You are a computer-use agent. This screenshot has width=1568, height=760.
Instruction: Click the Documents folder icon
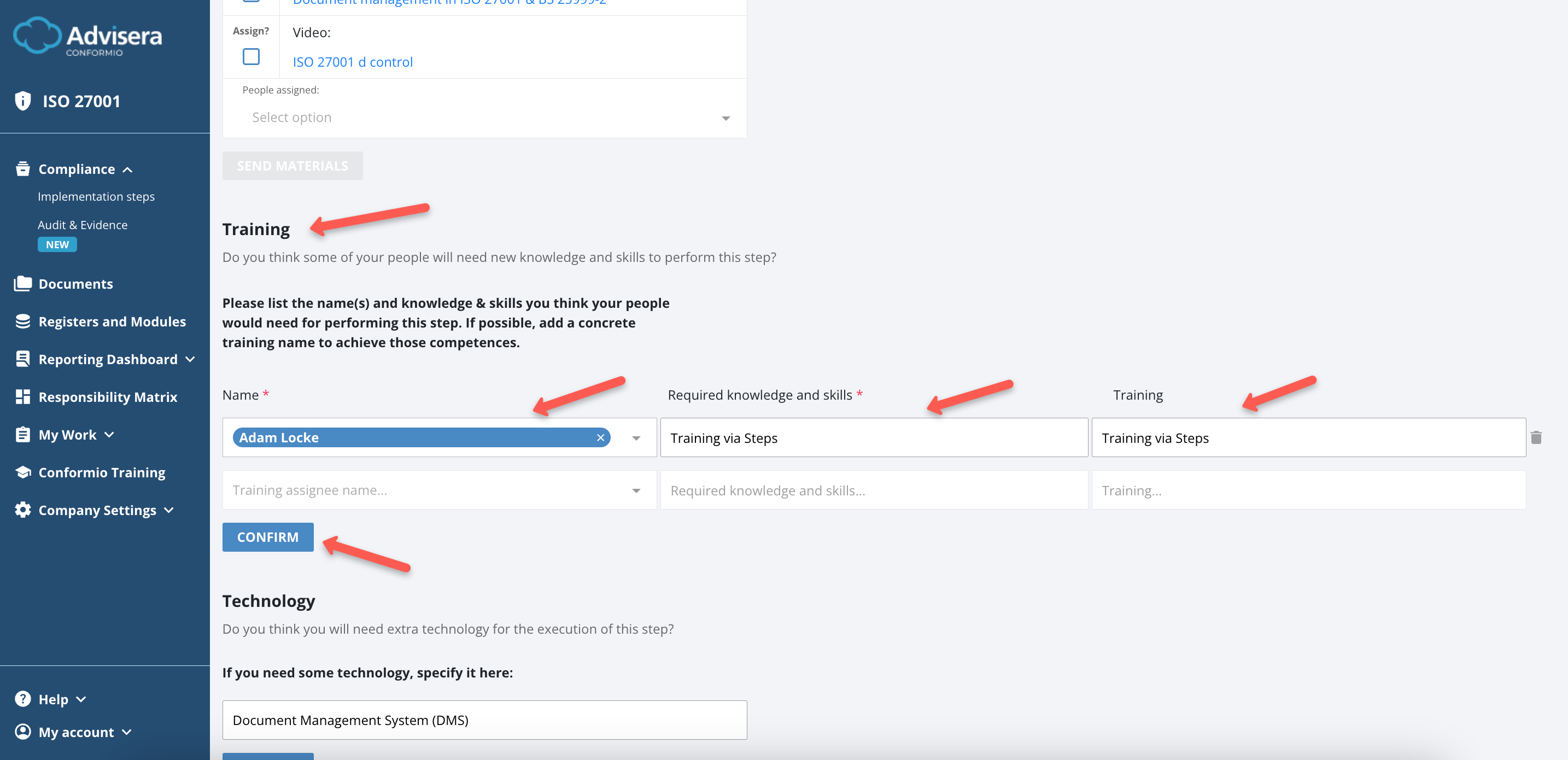[x=22, y=284]
